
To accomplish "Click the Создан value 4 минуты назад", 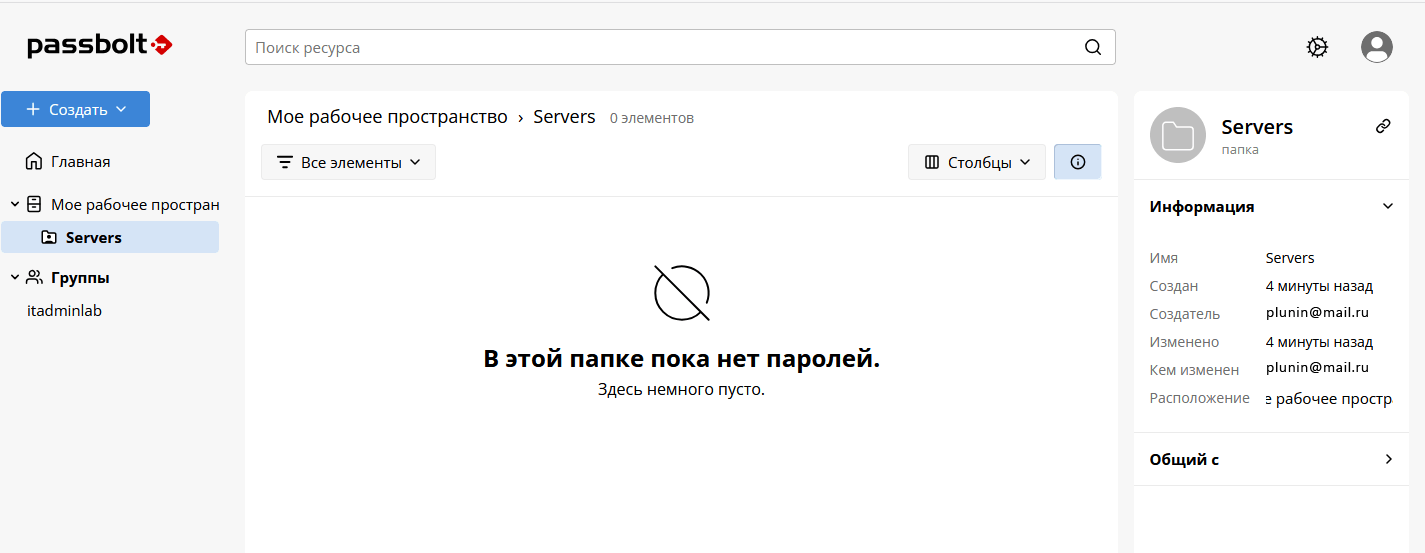I will tap(1319, 286).
